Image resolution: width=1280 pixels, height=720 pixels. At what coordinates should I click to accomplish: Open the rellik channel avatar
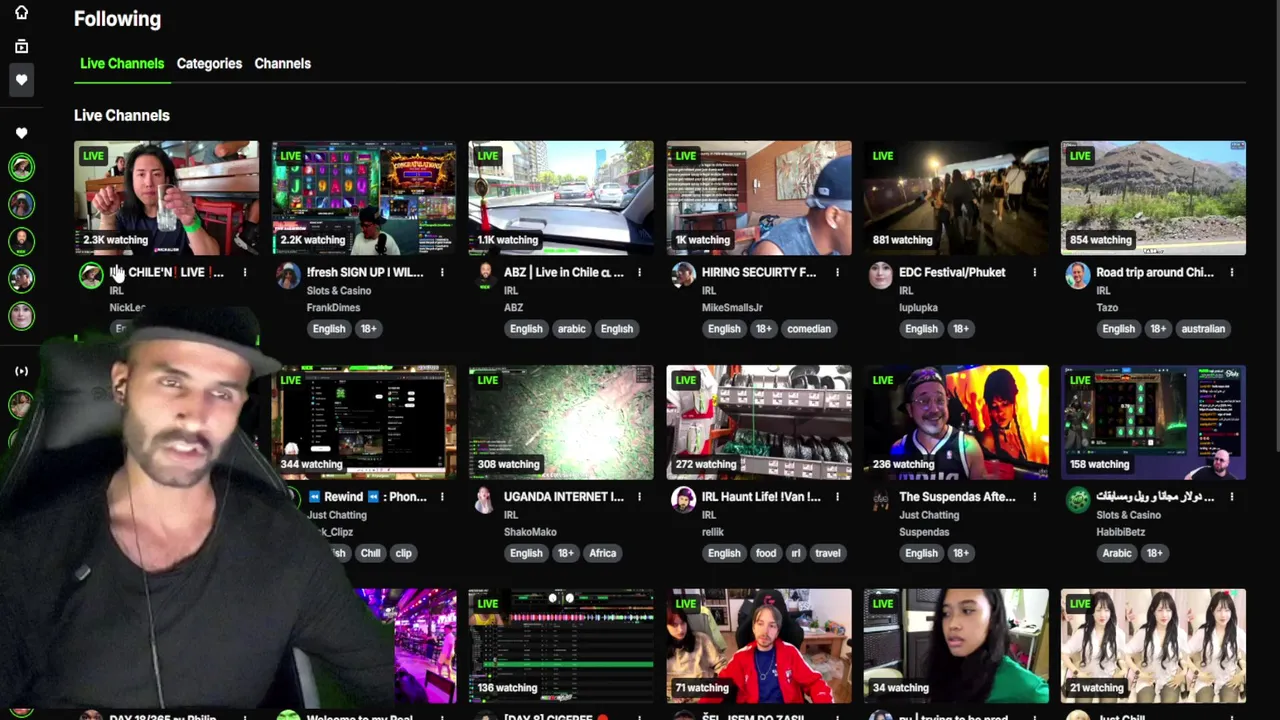point(683,500)
